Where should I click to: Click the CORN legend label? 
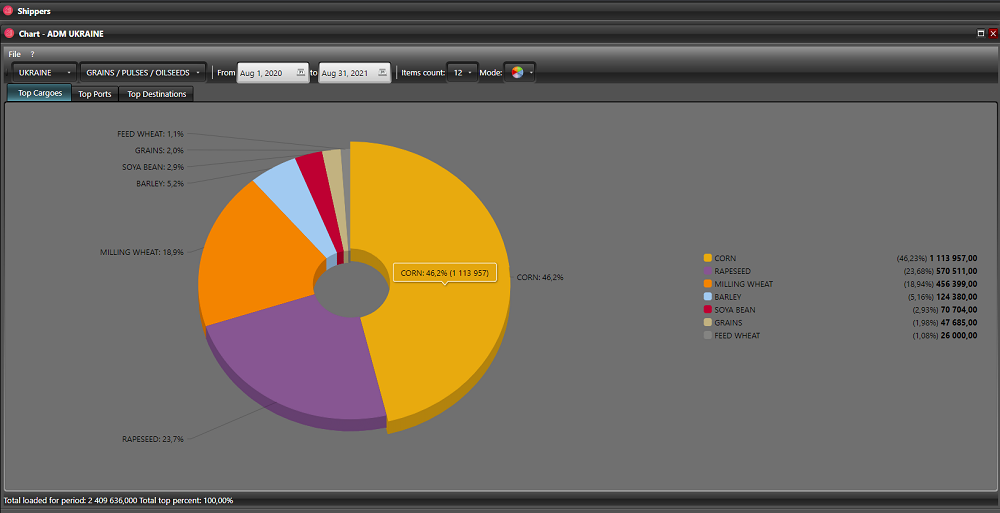pyautogui.click(x=725, y=258)
